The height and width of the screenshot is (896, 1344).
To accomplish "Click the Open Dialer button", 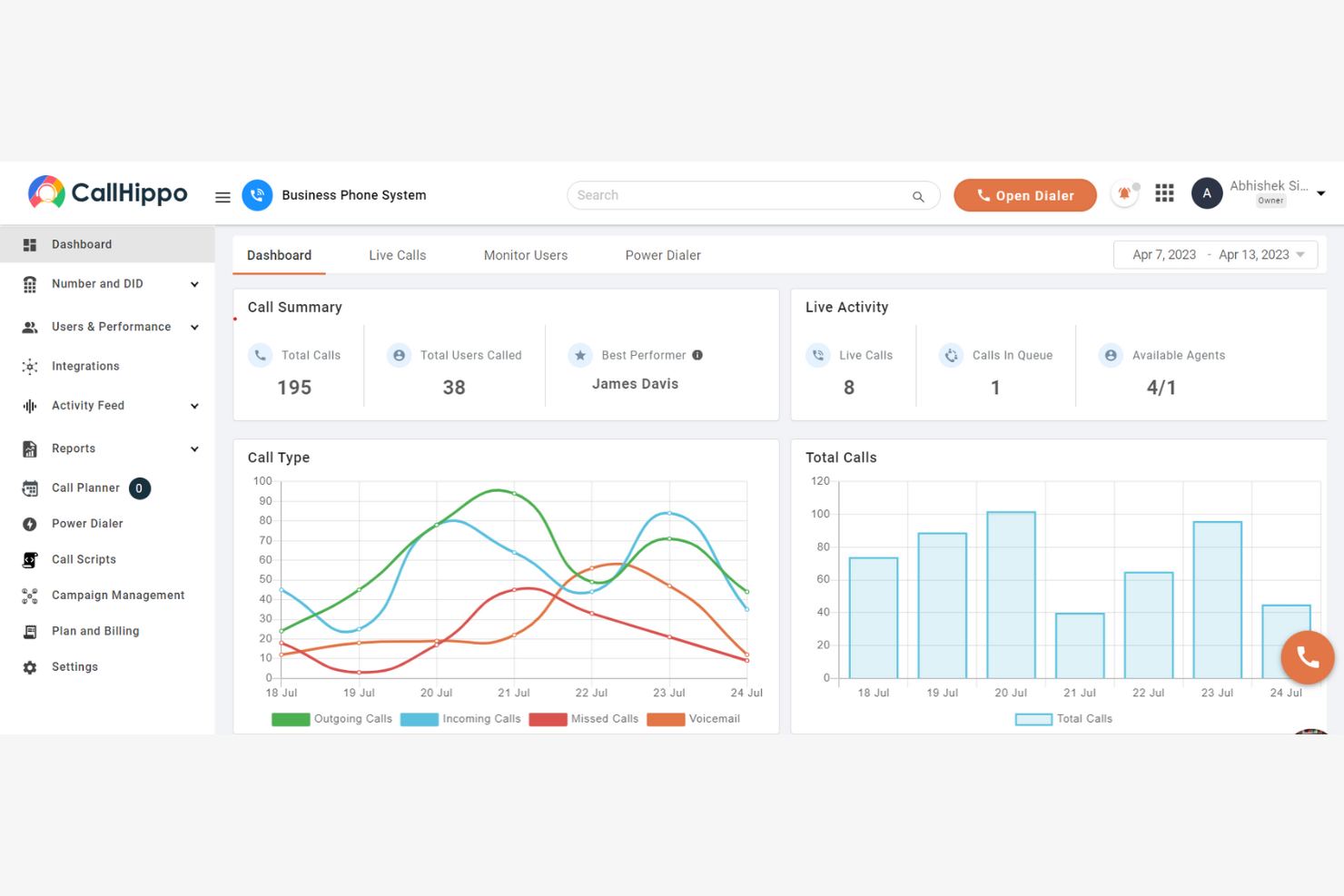I will coord(1025,194).
